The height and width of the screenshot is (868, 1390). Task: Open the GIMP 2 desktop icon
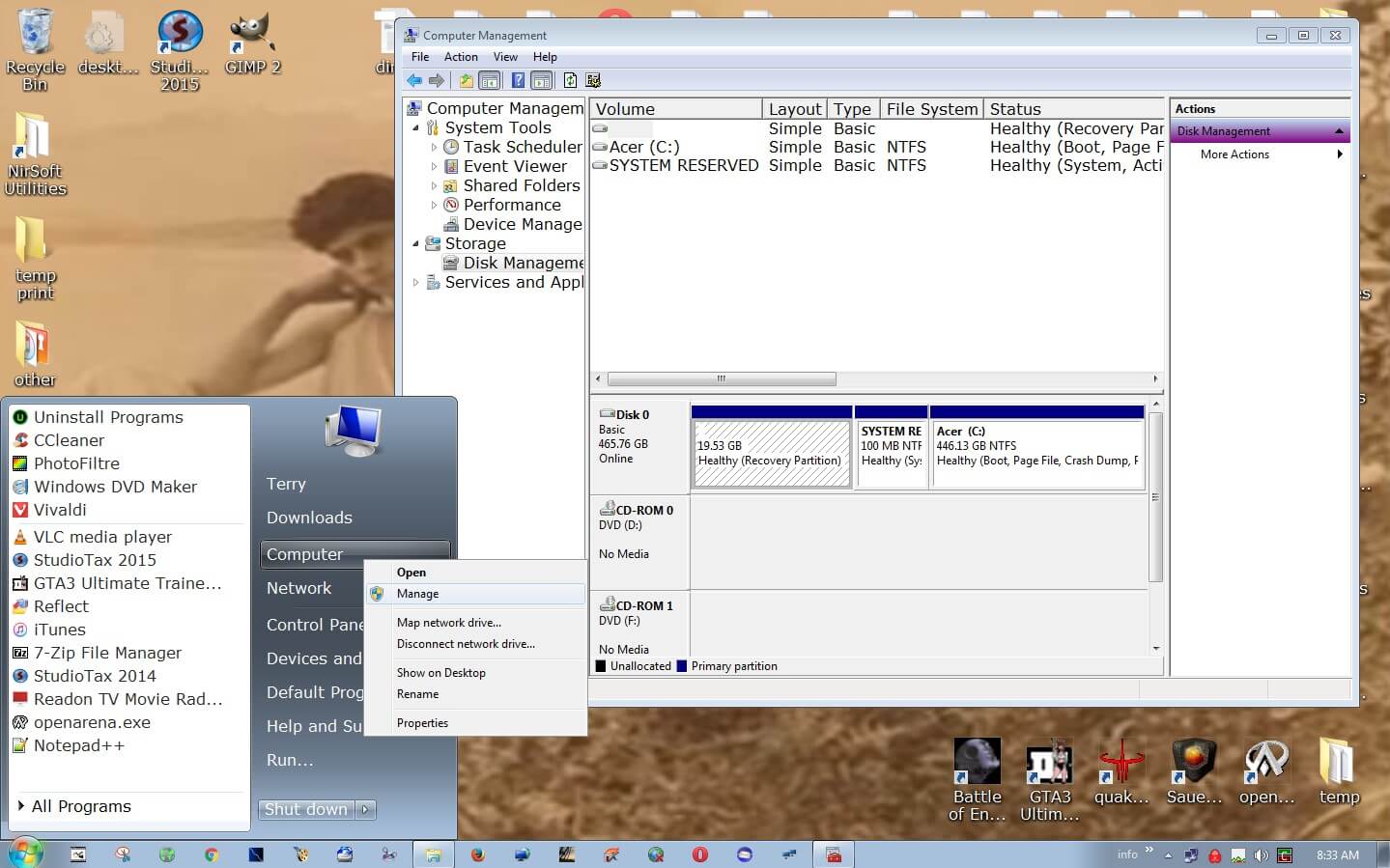point(252,43)
